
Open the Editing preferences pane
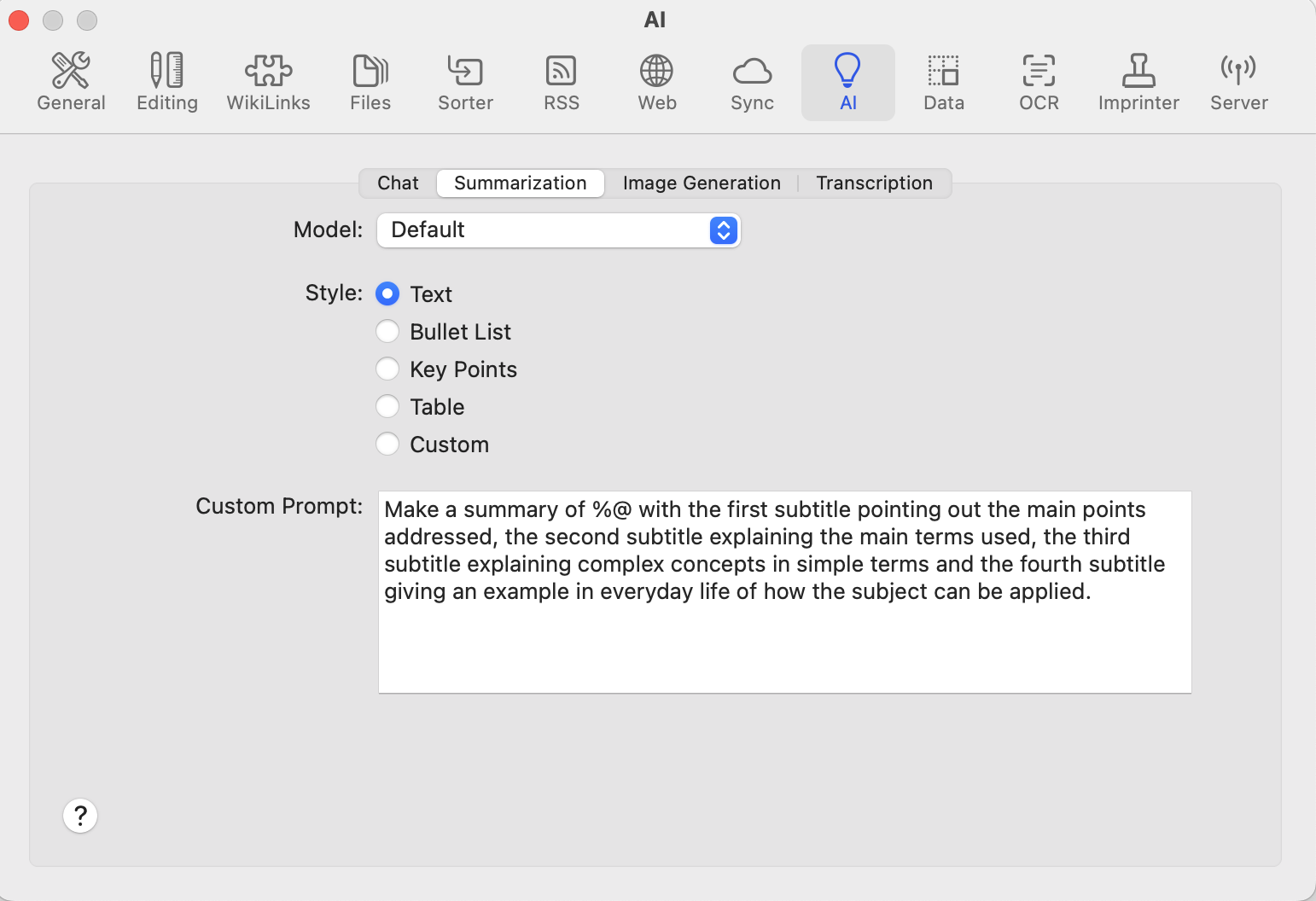tap(167, 83)
